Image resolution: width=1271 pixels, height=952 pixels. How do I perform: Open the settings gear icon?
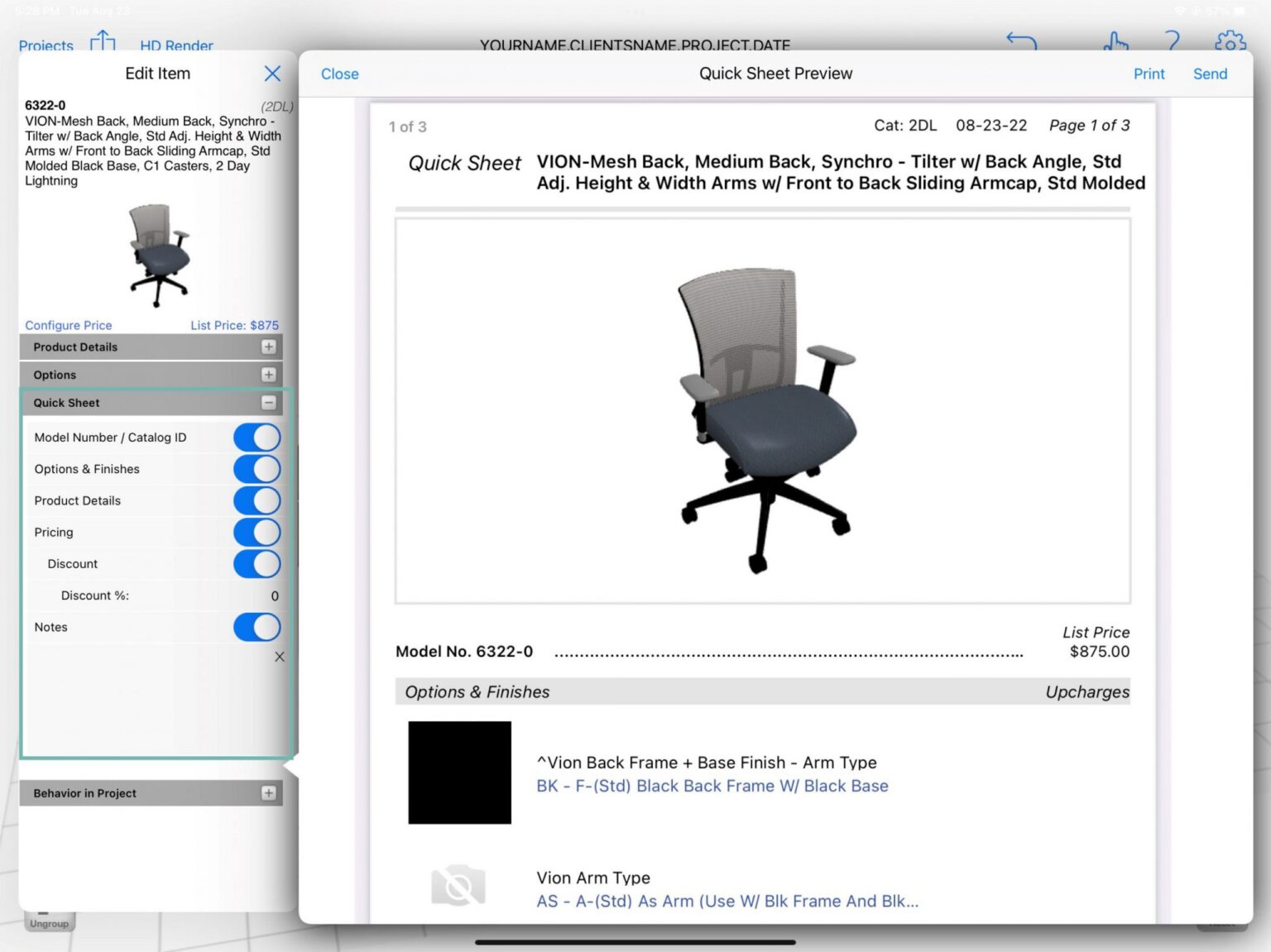(x=1230, y=41)
